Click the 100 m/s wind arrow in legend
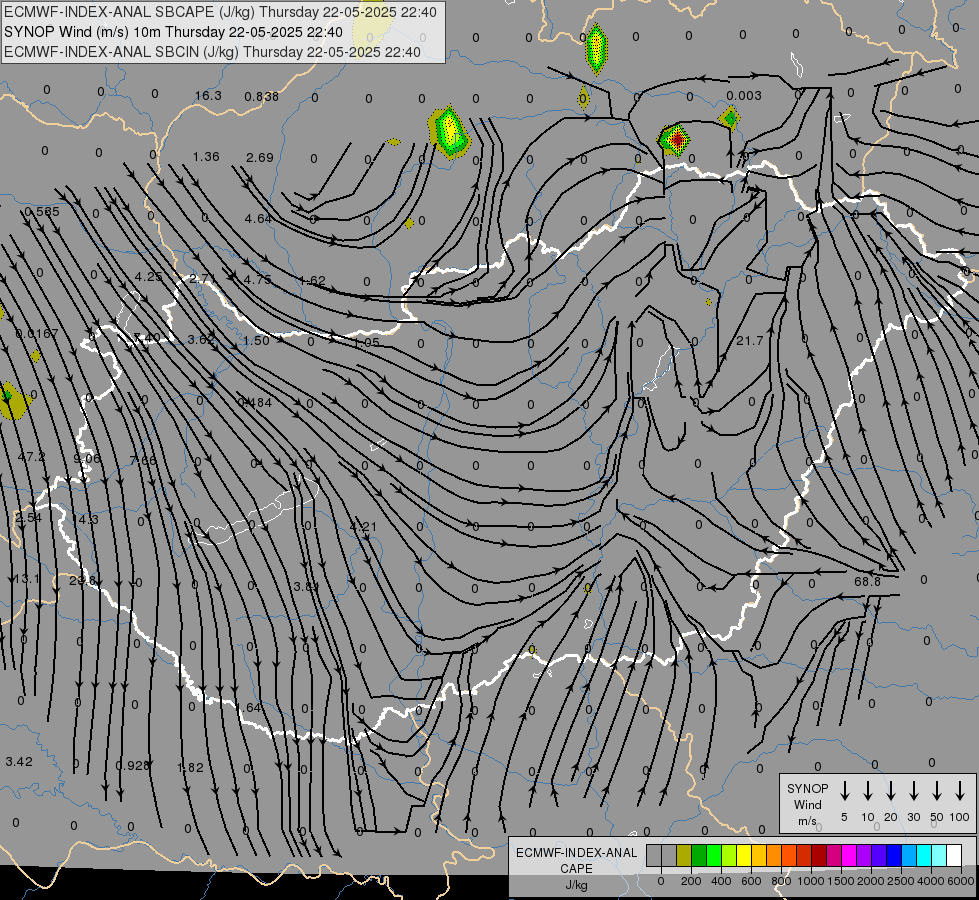Viewport: 979px width, 900px height. click(960, 791)
